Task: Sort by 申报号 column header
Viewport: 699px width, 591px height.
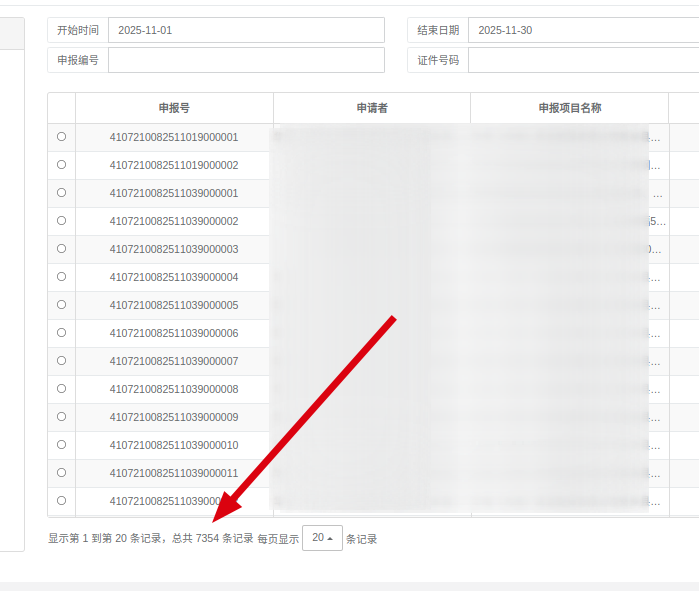Action: click(174, 108)
